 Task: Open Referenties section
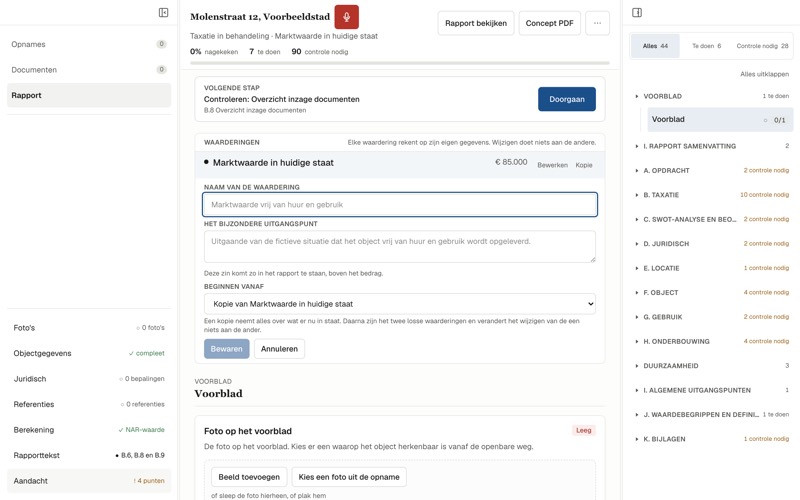click(x=89, y=405)
